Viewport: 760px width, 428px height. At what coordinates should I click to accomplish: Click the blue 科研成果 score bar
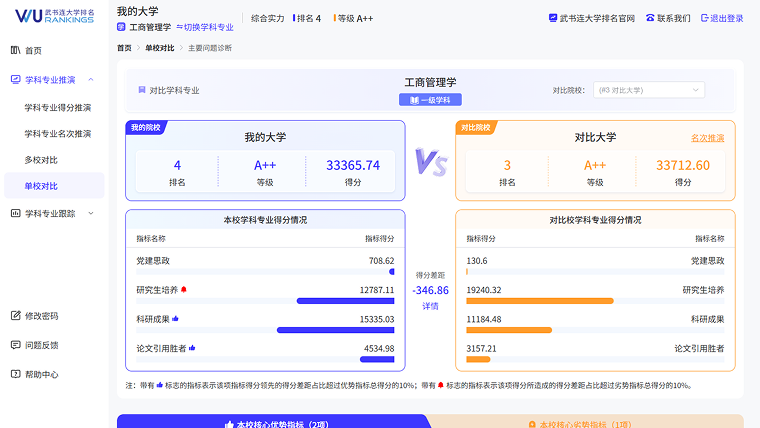(335, 330)
